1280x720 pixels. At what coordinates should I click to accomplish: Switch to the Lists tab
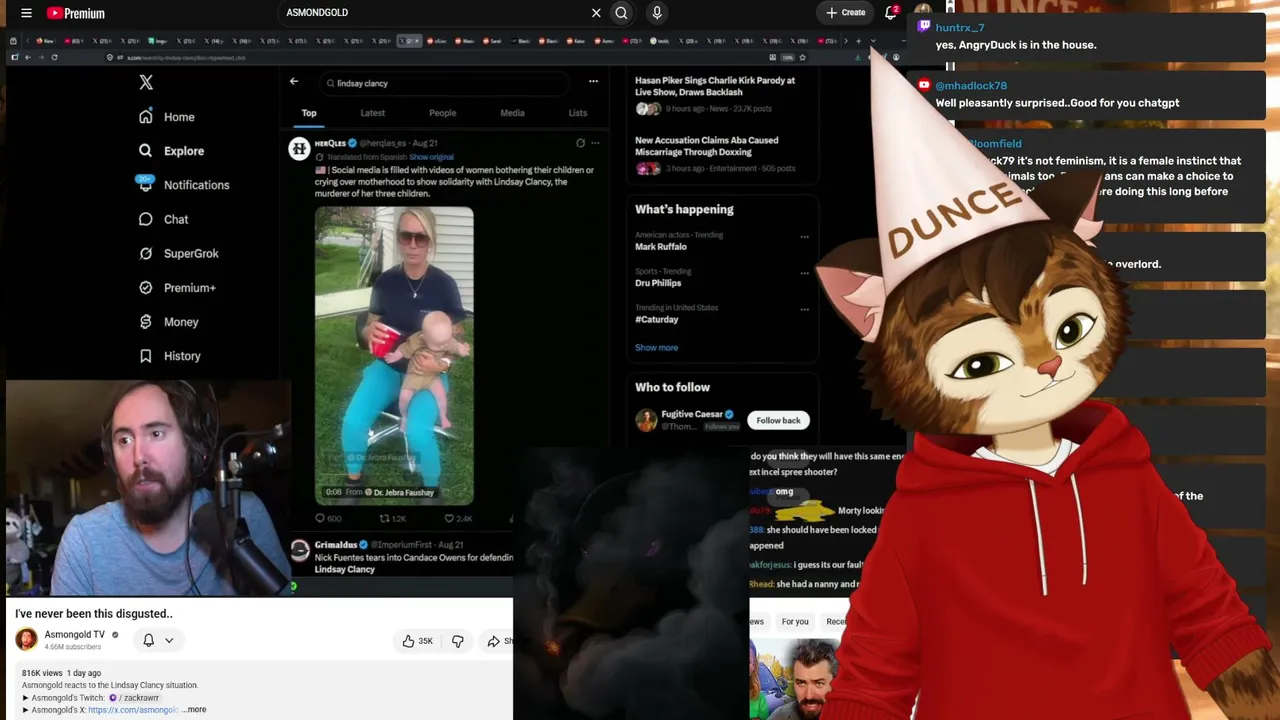(x=578, y=113)
